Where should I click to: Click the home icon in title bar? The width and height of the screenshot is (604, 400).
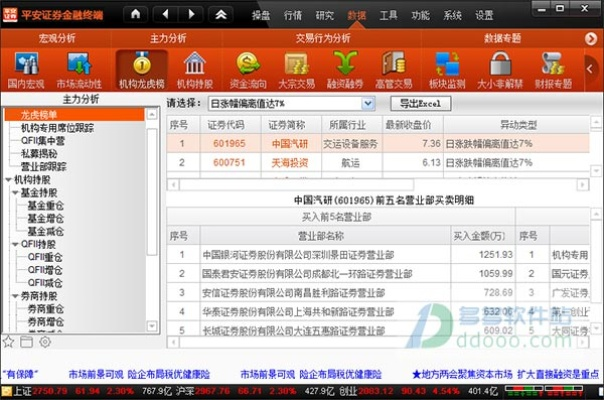click(x=136, y=15)
